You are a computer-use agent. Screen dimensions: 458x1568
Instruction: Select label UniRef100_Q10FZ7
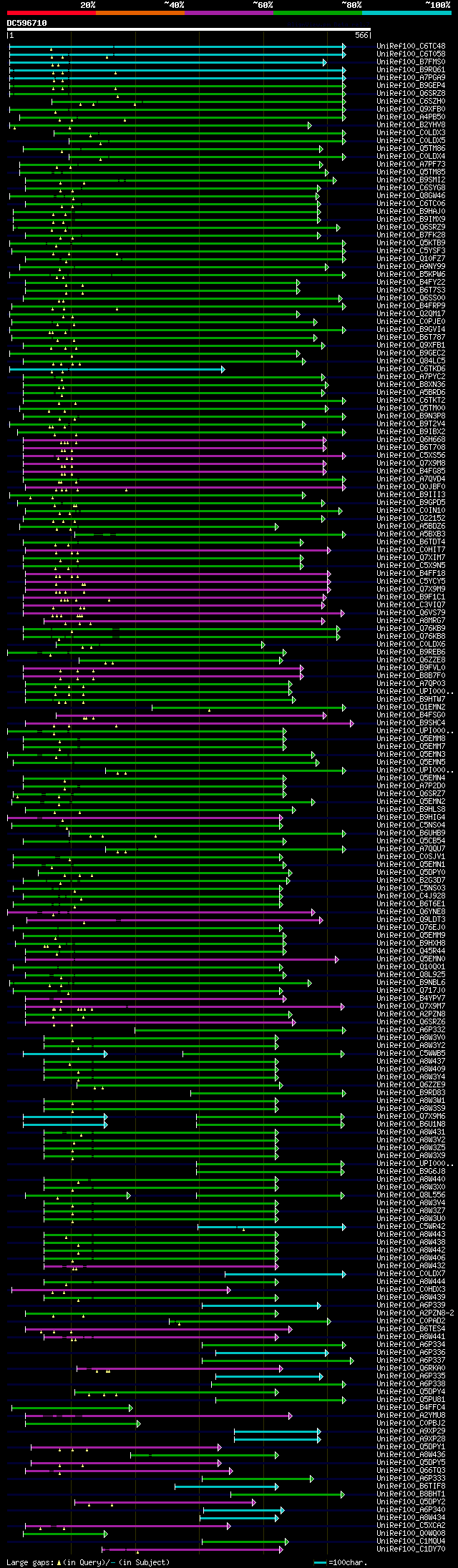point(411,259)
